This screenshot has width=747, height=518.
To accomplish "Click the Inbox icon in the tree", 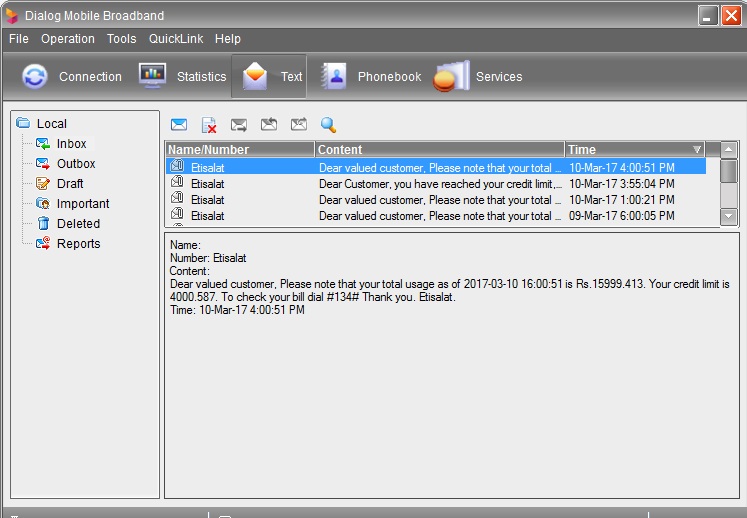I will 43,143.
